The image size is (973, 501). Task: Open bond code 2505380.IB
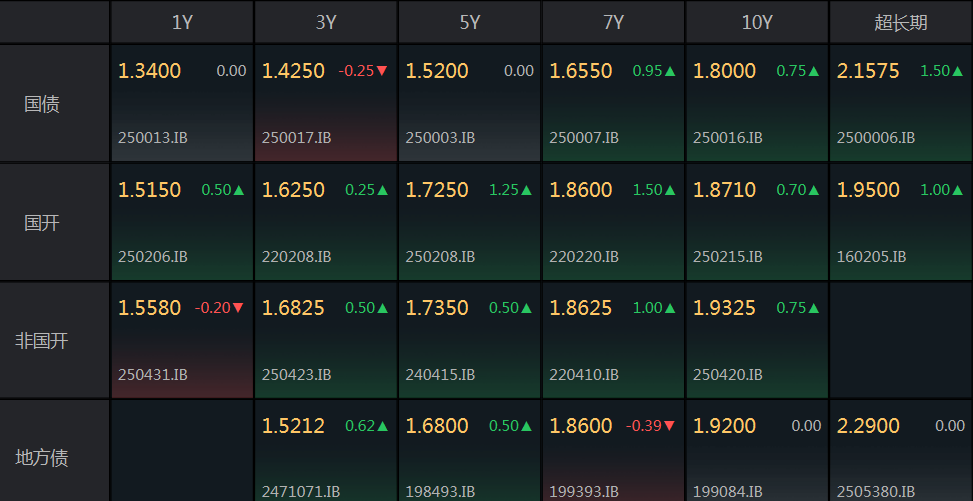click(876, 491)
